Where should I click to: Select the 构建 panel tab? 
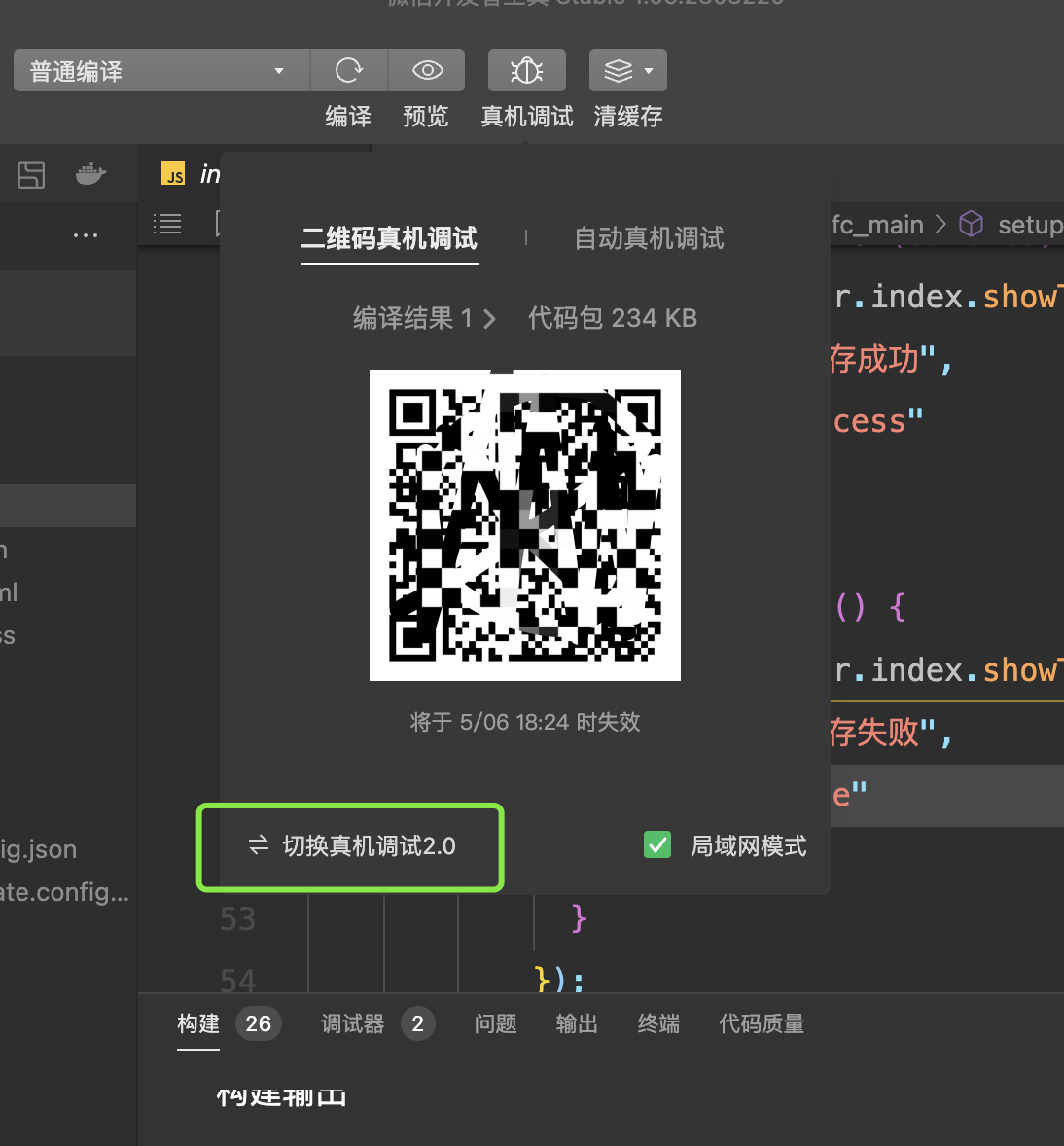[198, 1023]
